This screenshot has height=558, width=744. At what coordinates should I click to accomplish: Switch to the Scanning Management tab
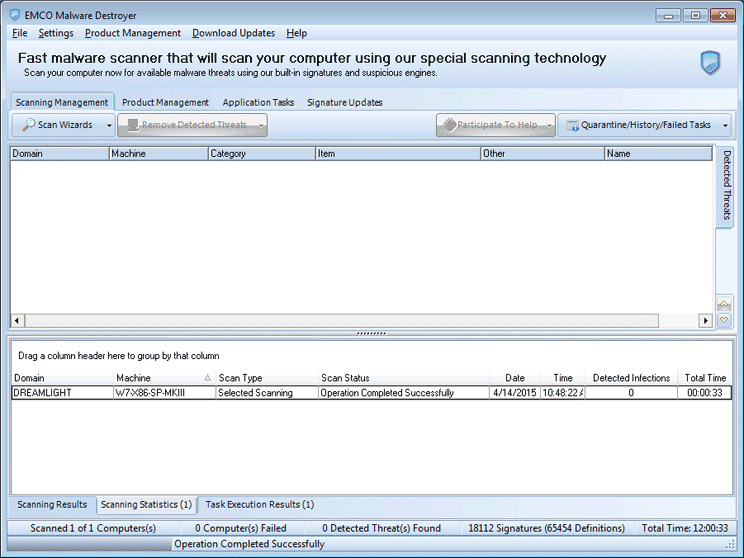tap(62, 102)
